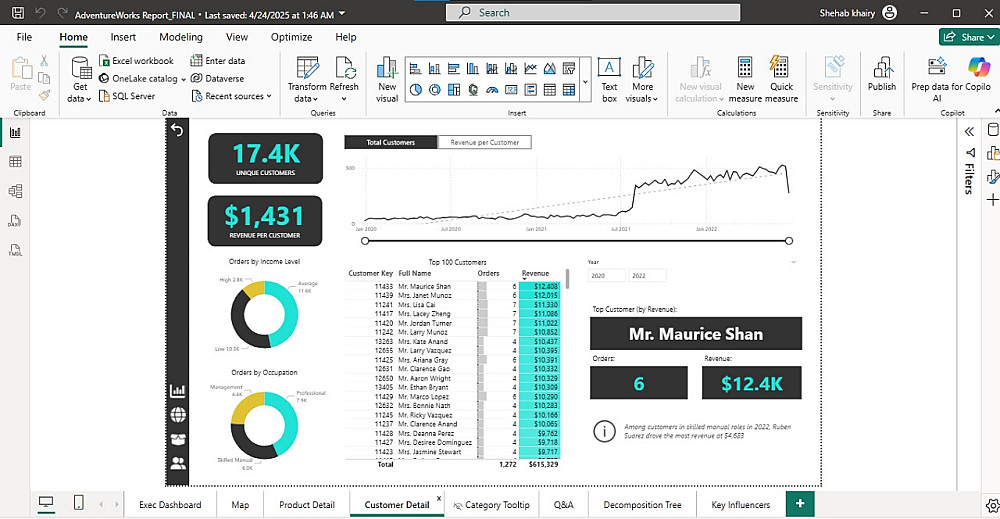
Task: Select year 2020 in Year slicer
Action: coord(607,275)
